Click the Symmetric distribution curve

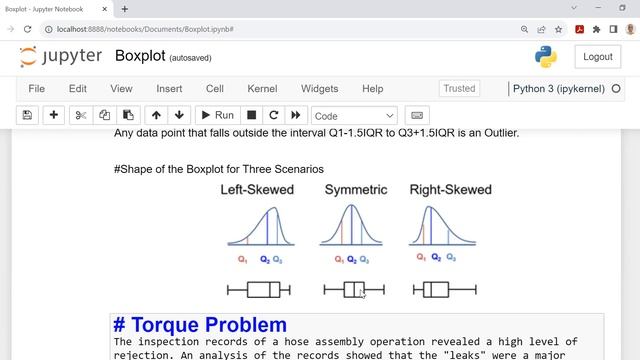point(351,225)
